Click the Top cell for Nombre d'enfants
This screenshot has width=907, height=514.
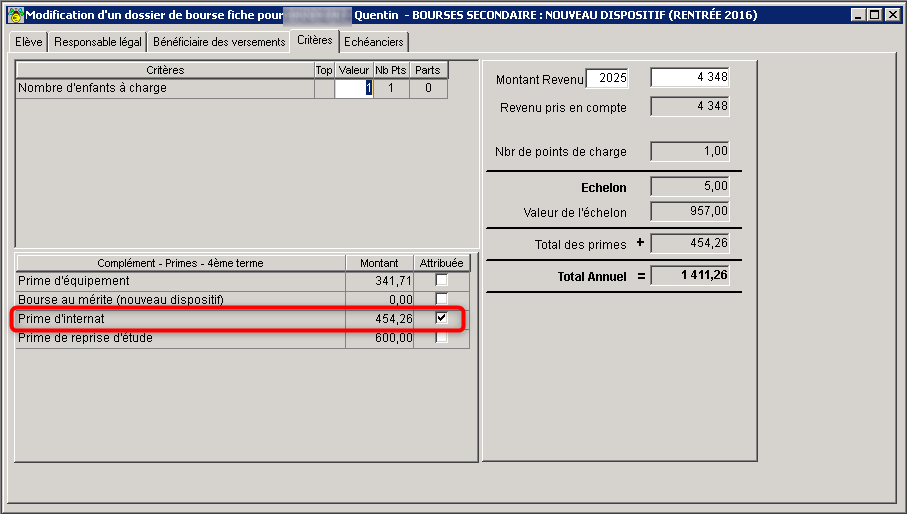(x=324, y=88)
